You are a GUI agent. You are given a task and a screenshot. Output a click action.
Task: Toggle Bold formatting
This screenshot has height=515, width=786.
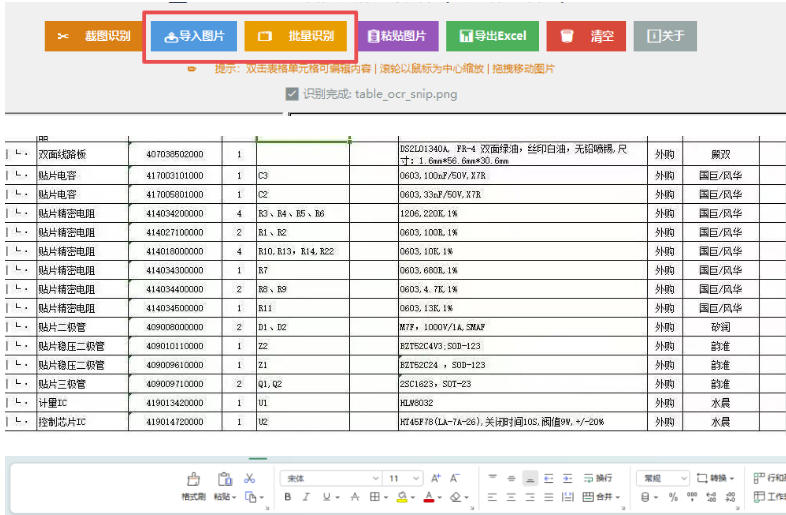(288, 497)
